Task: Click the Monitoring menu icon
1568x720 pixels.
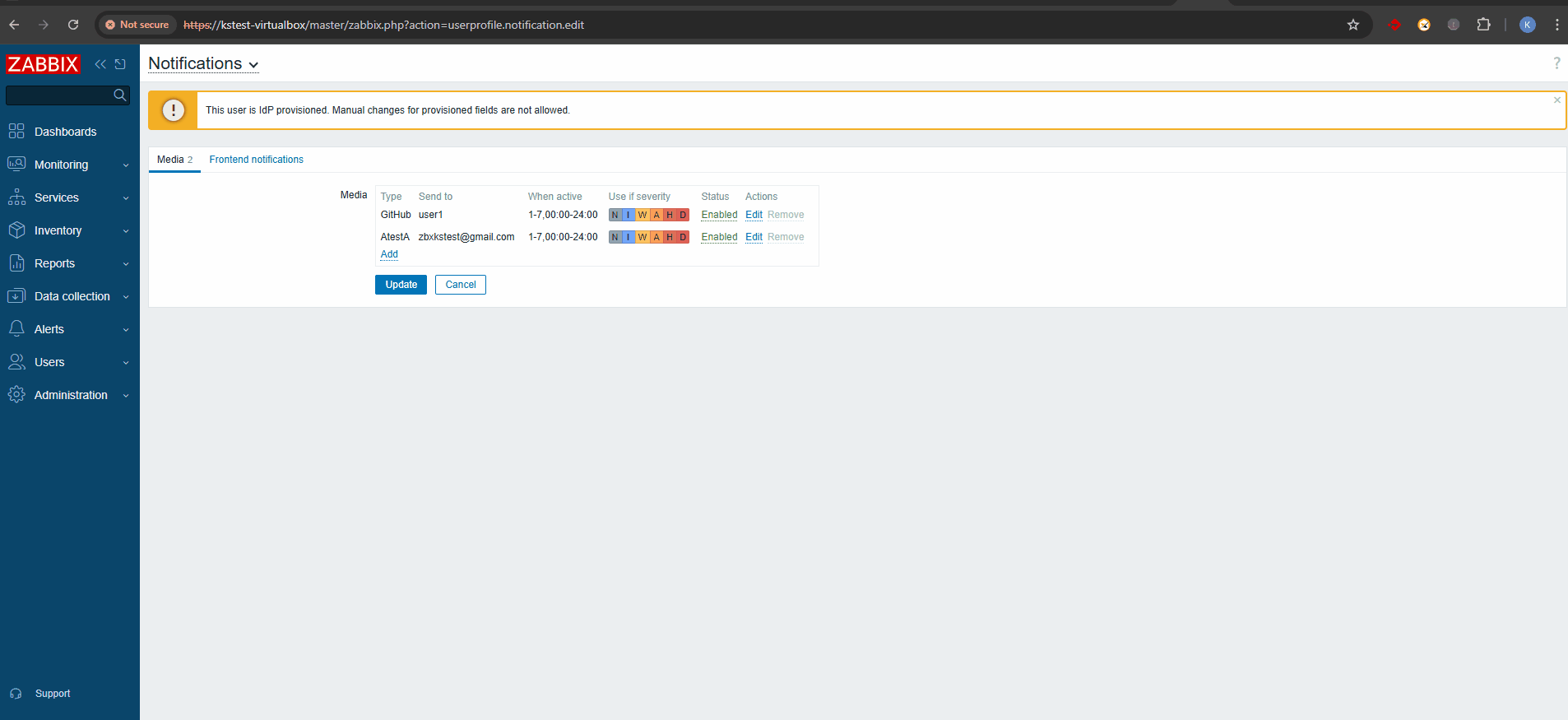Action: (x=16, y=164)
